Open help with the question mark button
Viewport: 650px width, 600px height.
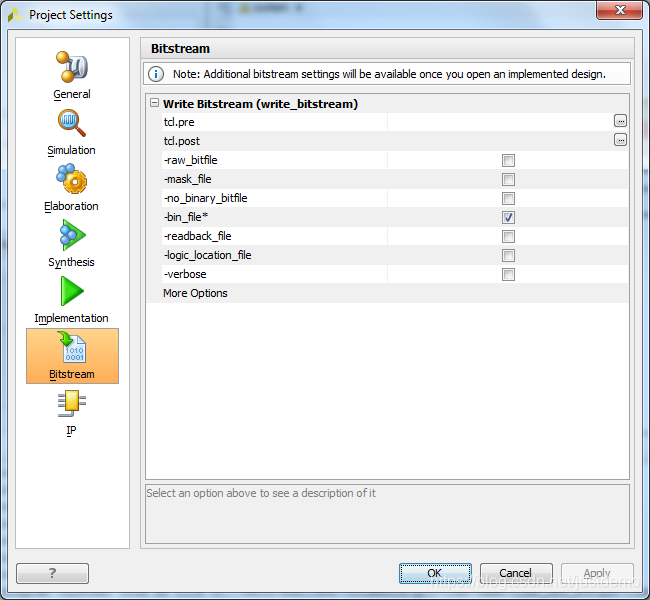click(x=52, y=573)
